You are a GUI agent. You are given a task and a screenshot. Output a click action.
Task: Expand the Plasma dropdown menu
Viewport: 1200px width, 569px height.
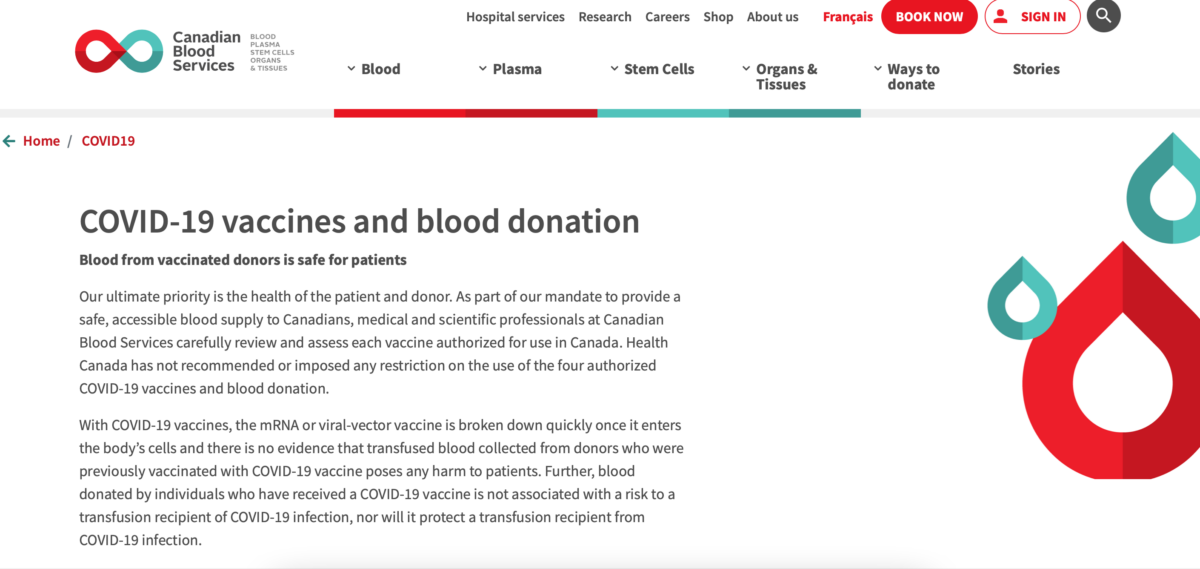coord(510,69)
